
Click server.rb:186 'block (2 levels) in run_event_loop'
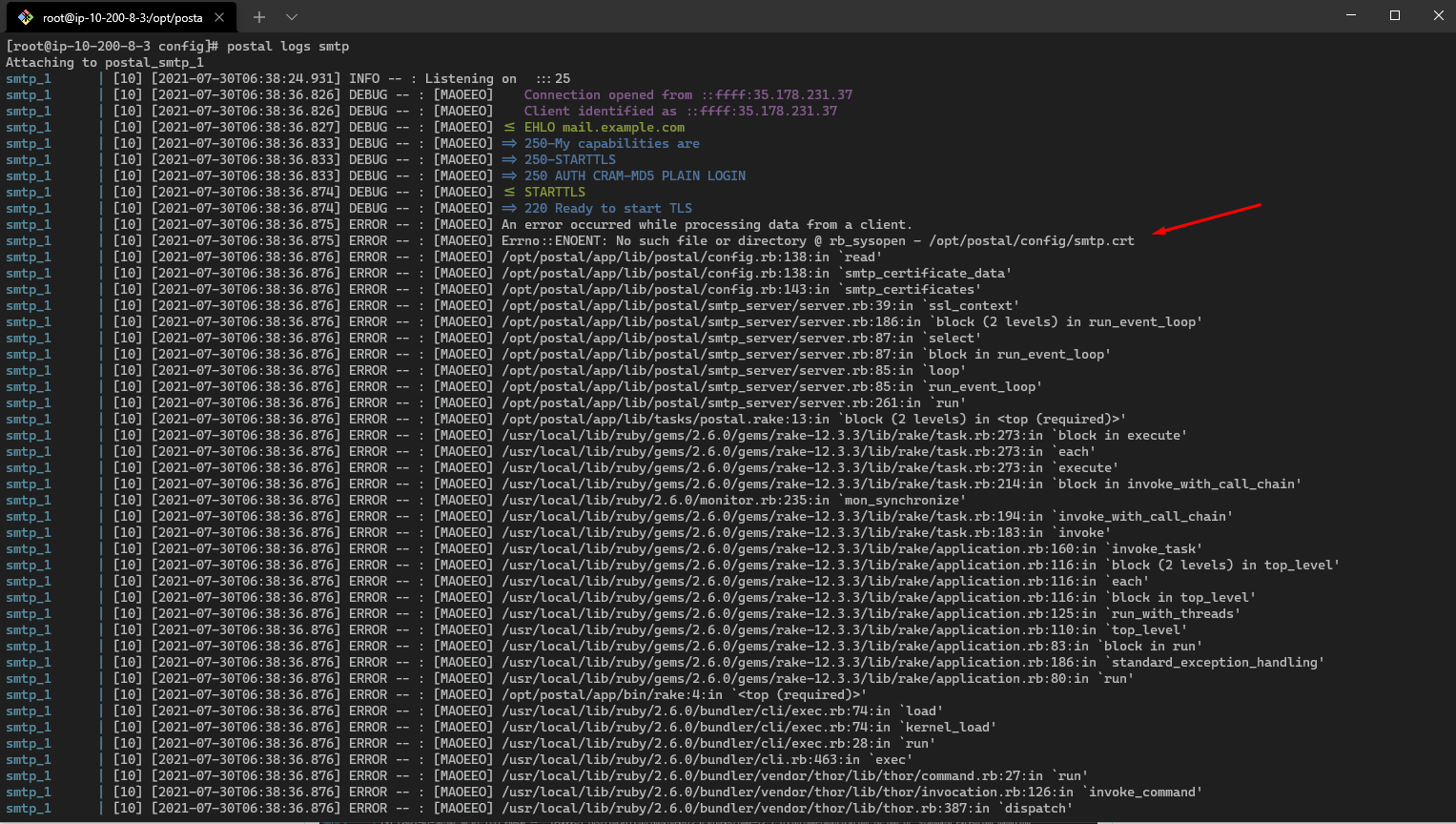pos(852,321)
